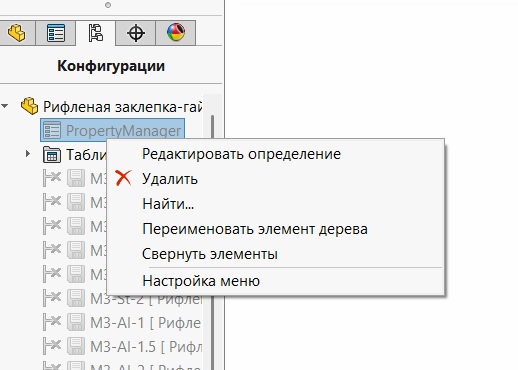
Task: Click the config flag icon beside M3-Al-1
Action: [x=52, y=322]
